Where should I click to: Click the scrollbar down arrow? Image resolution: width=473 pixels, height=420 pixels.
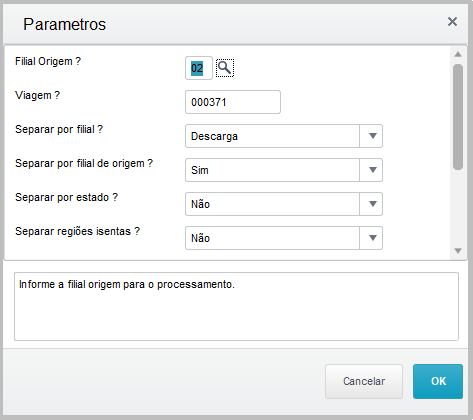(x=458, y=251)
